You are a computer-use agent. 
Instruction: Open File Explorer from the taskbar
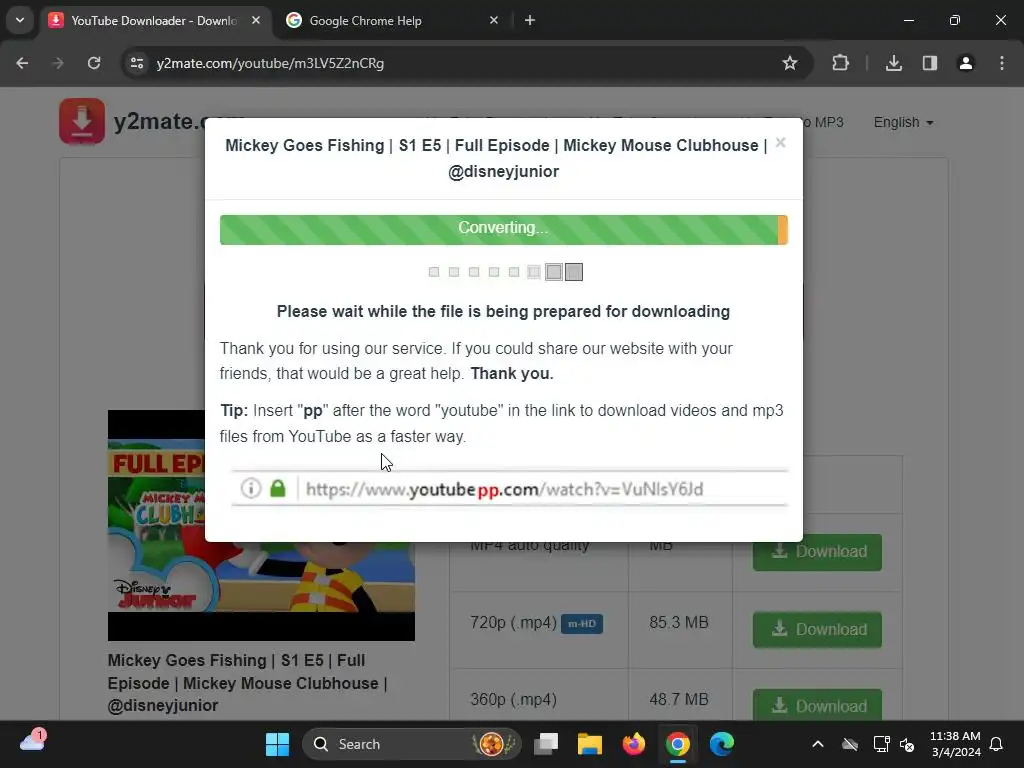pyautogui.click(x=590, y=744)
